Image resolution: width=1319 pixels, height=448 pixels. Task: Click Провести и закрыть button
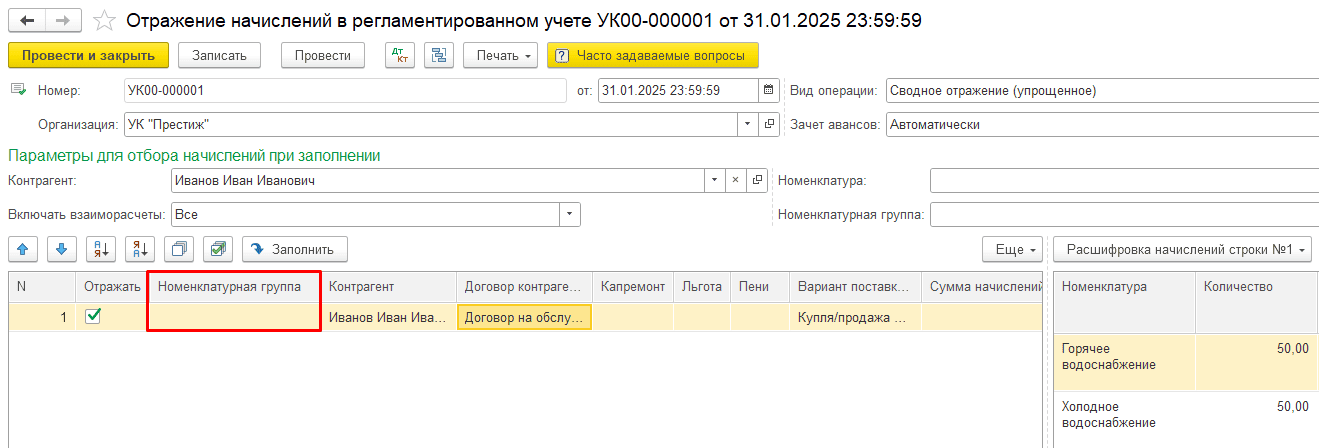click(88, 55)
